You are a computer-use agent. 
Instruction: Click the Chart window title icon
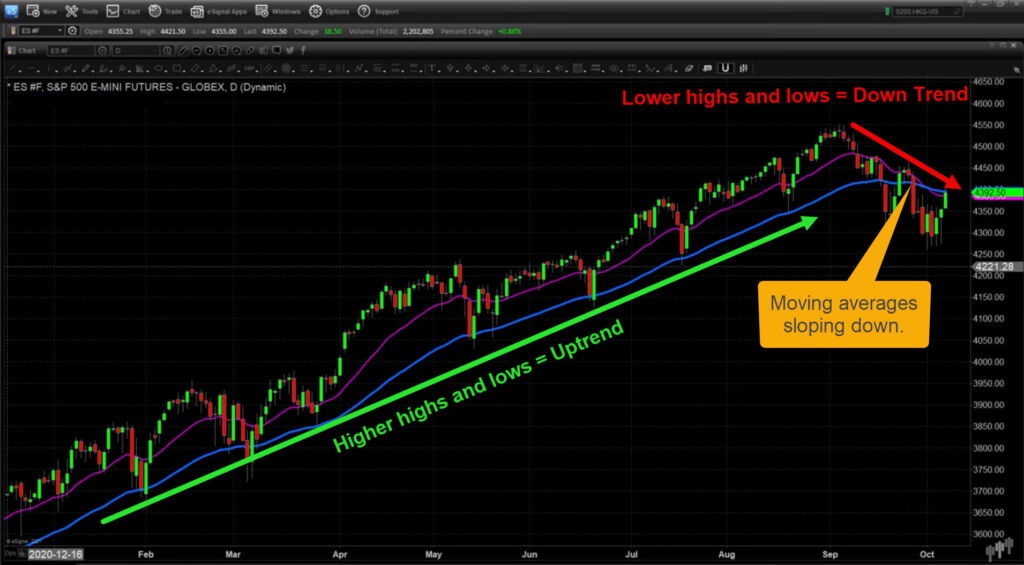[12, 50]
